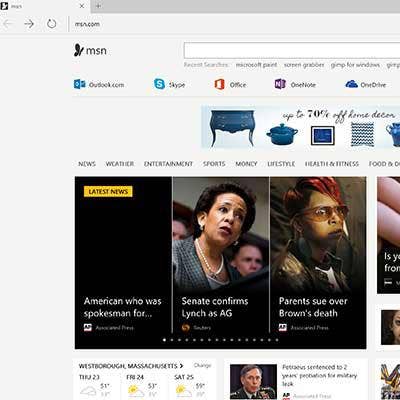Open the WEATHER section
This screenshot has height=400, width=400.
tap(120, 164)
